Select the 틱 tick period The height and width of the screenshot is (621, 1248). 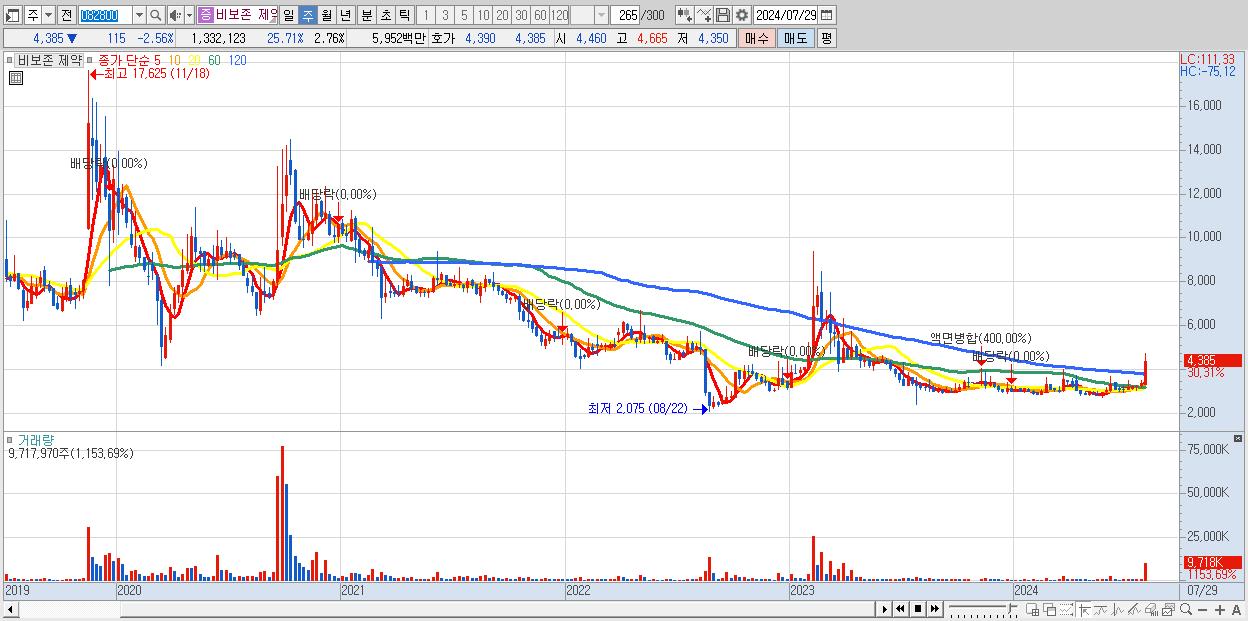pos(404,15)
